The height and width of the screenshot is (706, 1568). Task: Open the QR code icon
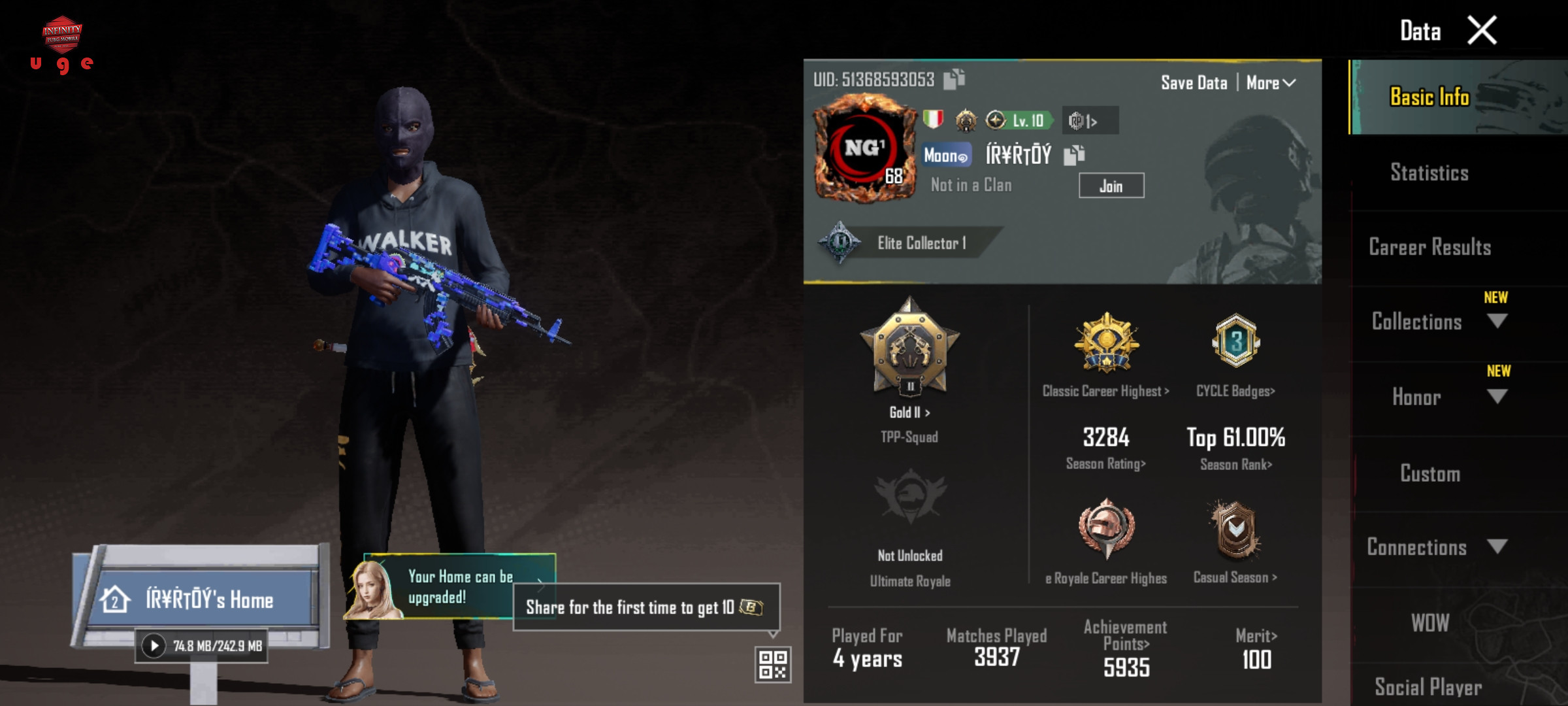click(773, 665)
